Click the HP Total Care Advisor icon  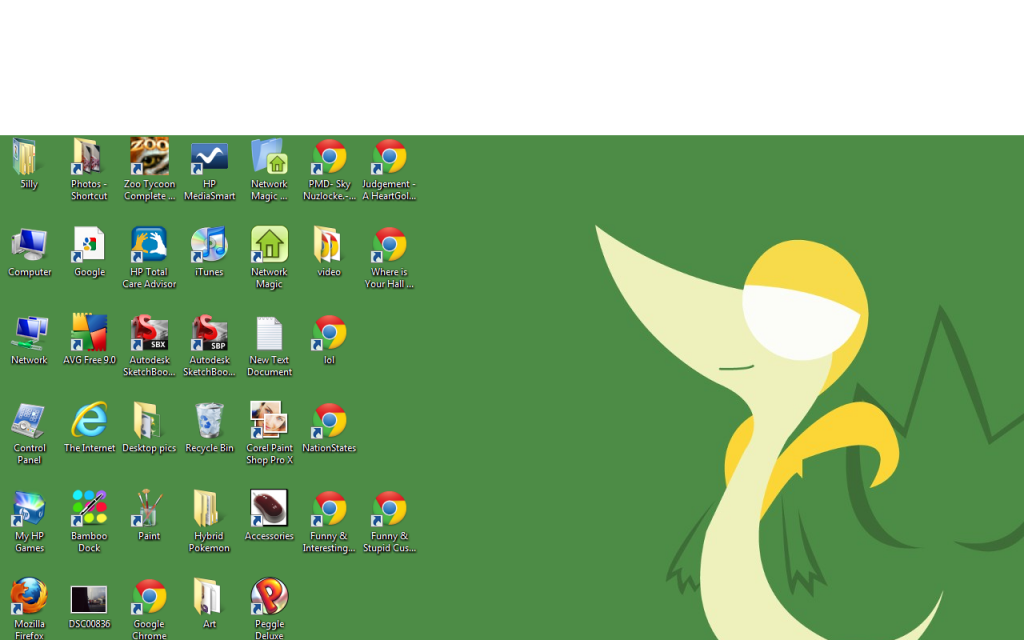point(149,246)
